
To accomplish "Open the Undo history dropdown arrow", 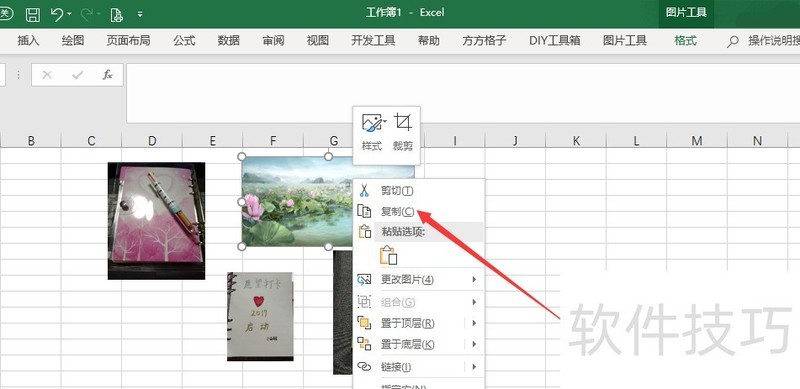I will click(x=69, y=14).
